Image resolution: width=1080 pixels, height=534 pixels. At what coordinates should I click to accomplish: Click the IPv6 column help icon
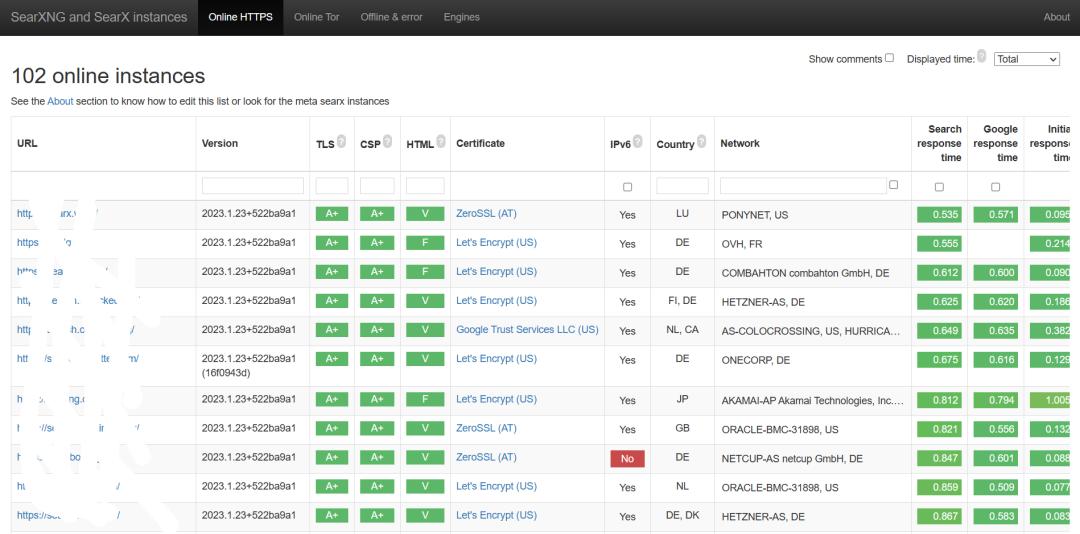(637, 143)
